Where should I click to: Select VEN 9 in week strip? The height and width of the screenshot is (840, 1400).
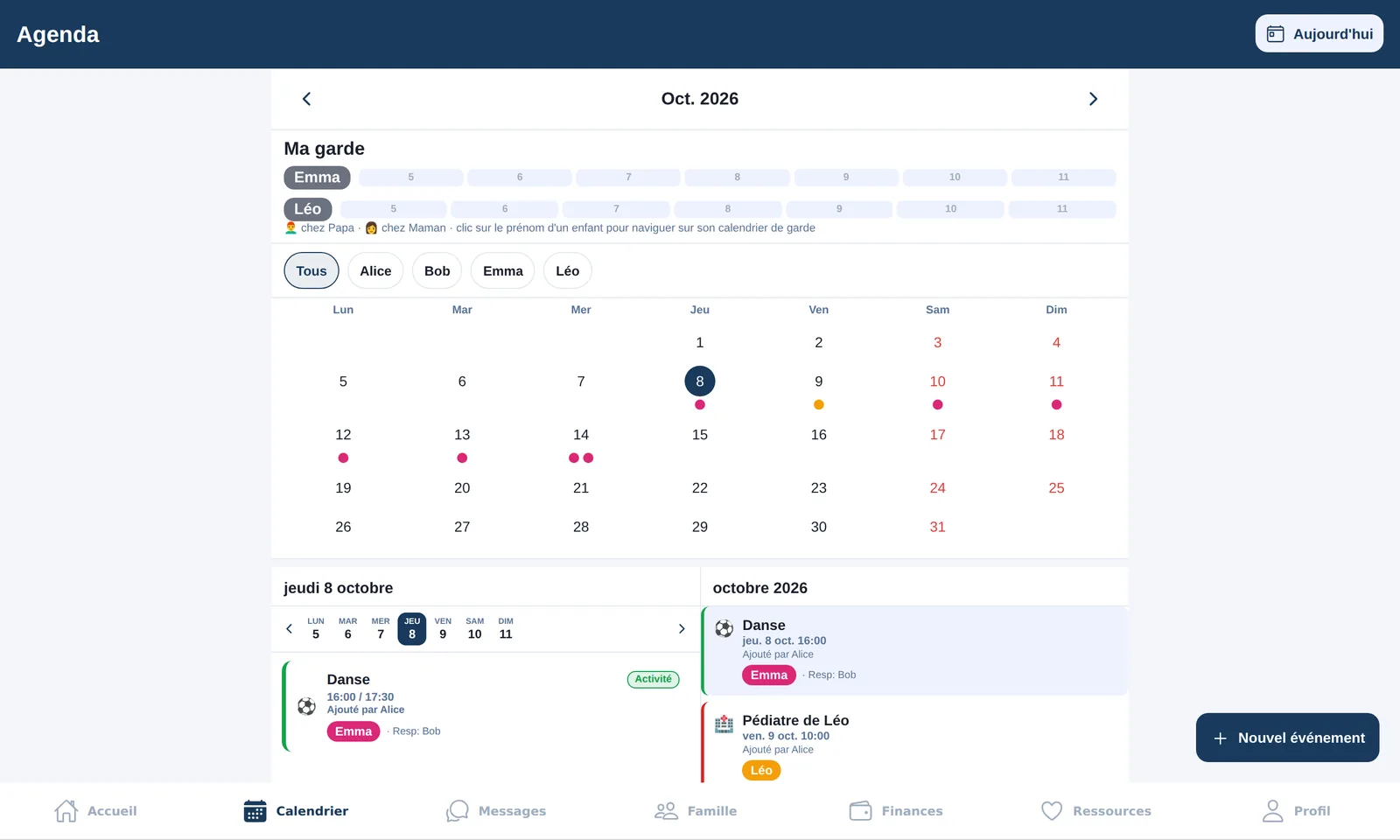(443, 628)
